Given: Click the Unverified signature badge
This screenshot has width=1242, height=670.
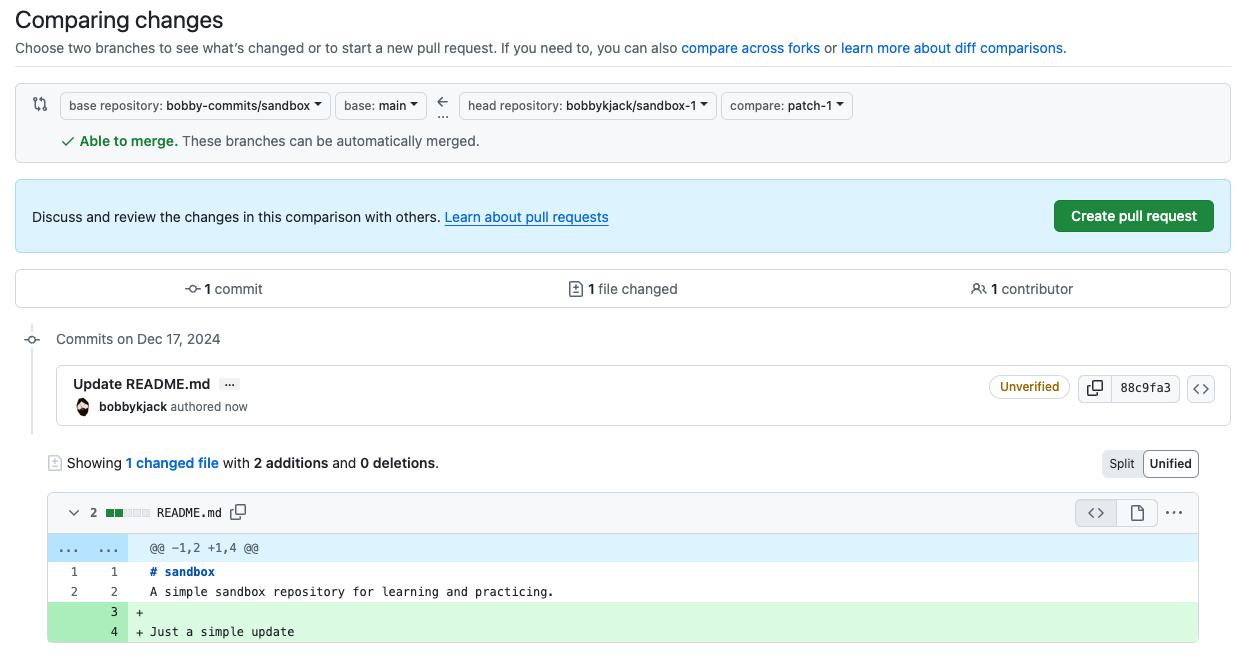Looking at the screenshot, I should pyautogui.click(x=1029, y=387).
